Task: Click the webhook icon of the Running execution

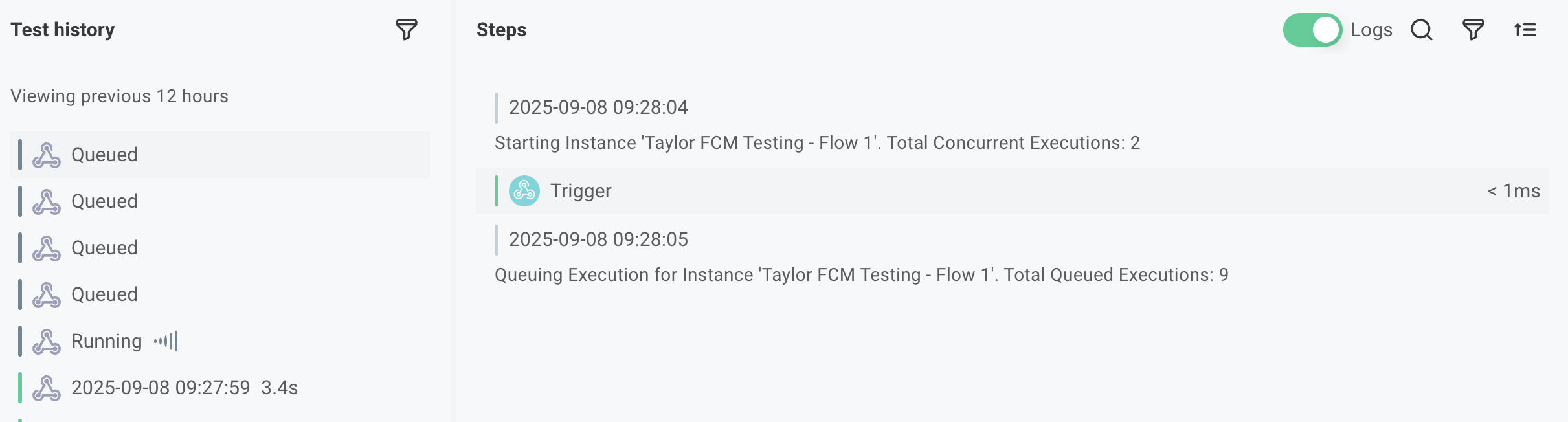Action: click(47, 341)
